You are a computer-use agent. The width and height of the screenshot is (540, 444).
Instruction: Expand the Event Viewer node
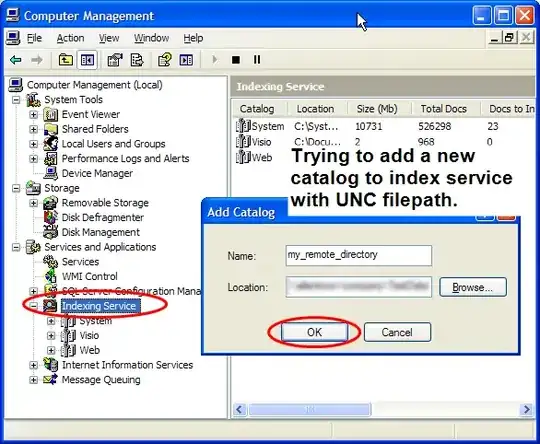tap(33, 114)
